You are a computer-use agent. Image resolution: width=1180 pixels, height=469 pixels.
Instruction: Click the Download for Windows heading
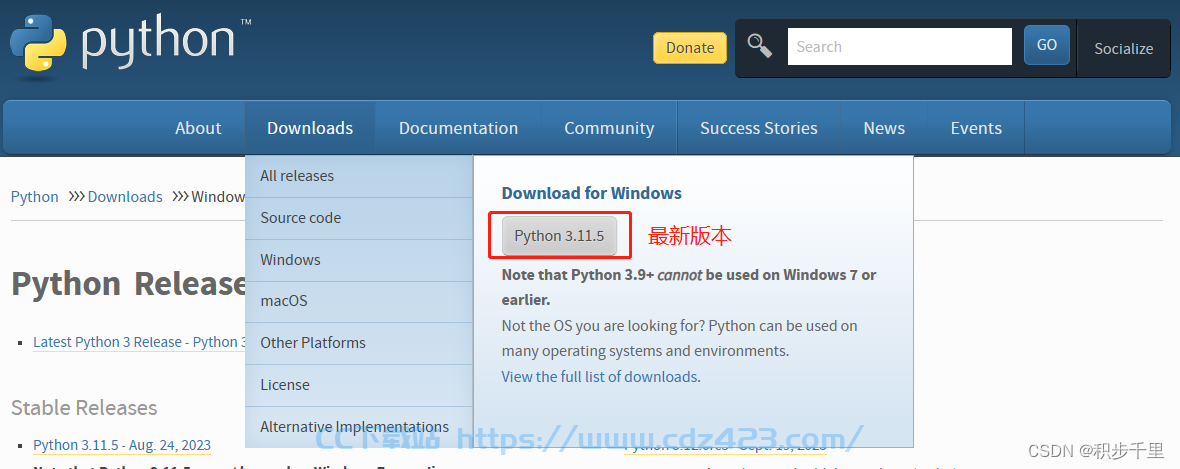(592, 193)
